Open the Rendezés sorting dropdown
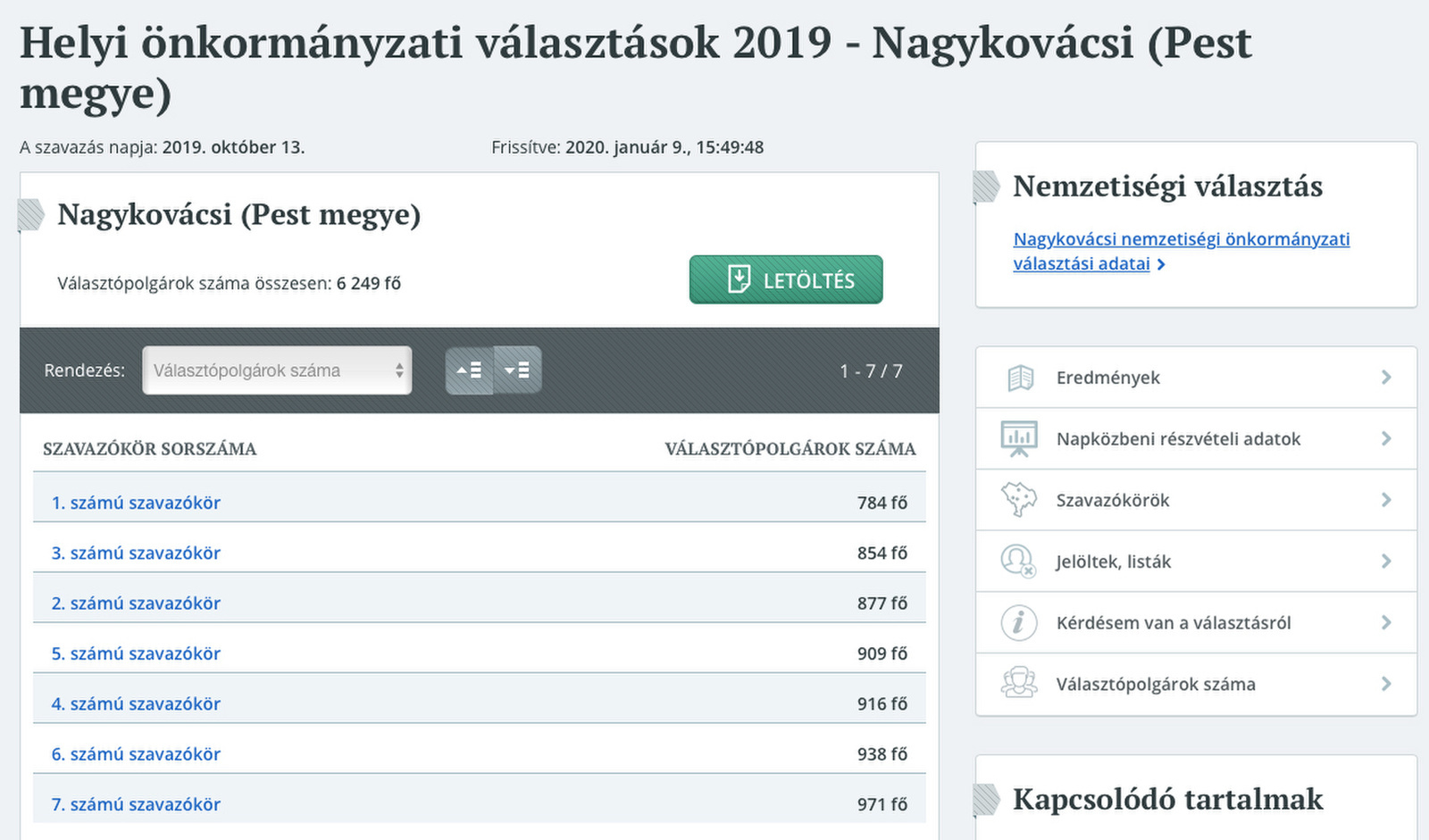Image resolution: width=1429 pixels, height=840 pixels. coord(277,370)
